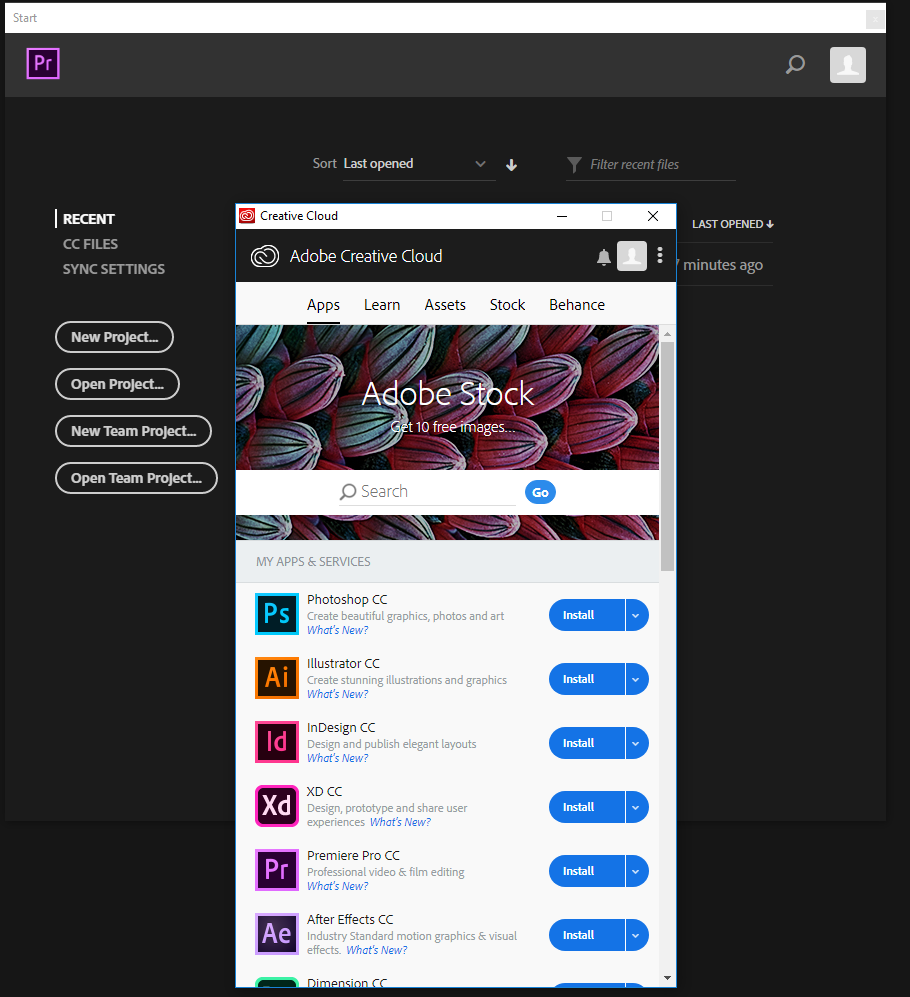Screen dimensions: 910x997
Task: Select CC FILES in Premiere sidebar
Action: click(x=90, y=244)
